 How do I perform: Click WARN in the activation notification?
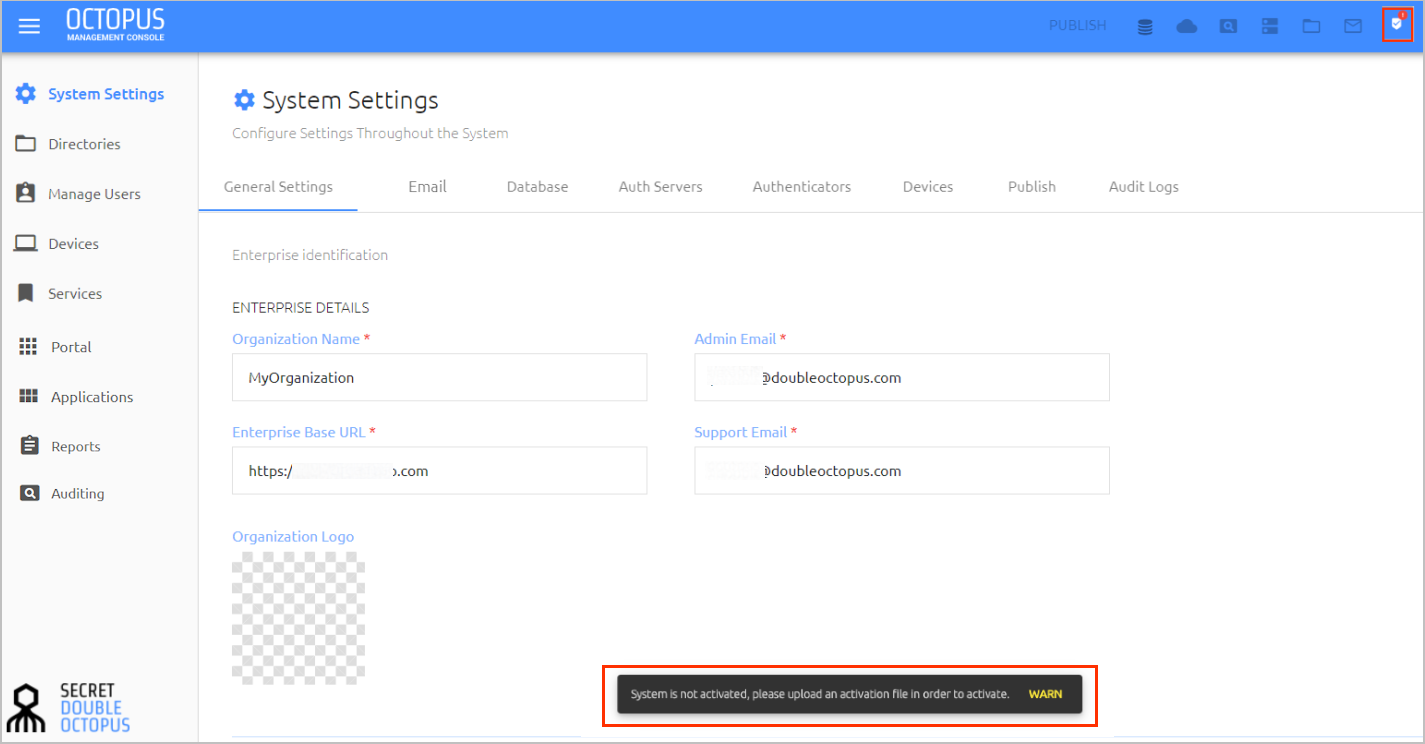[x=1045, y=694]
